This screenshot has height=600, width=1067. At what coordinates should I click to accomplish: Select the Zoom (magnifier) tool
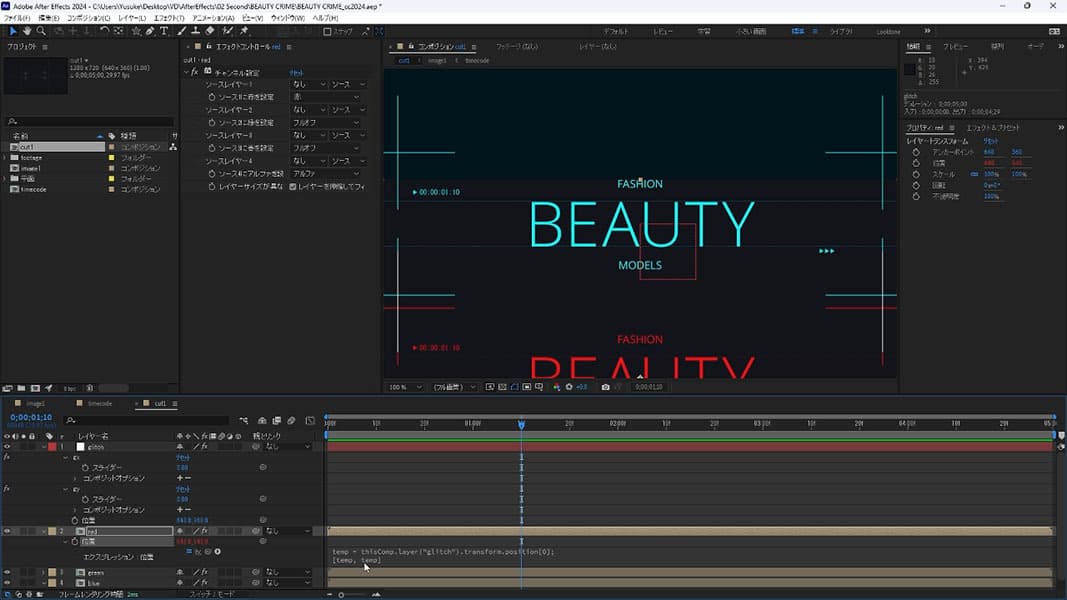click(x=40, y=31)
